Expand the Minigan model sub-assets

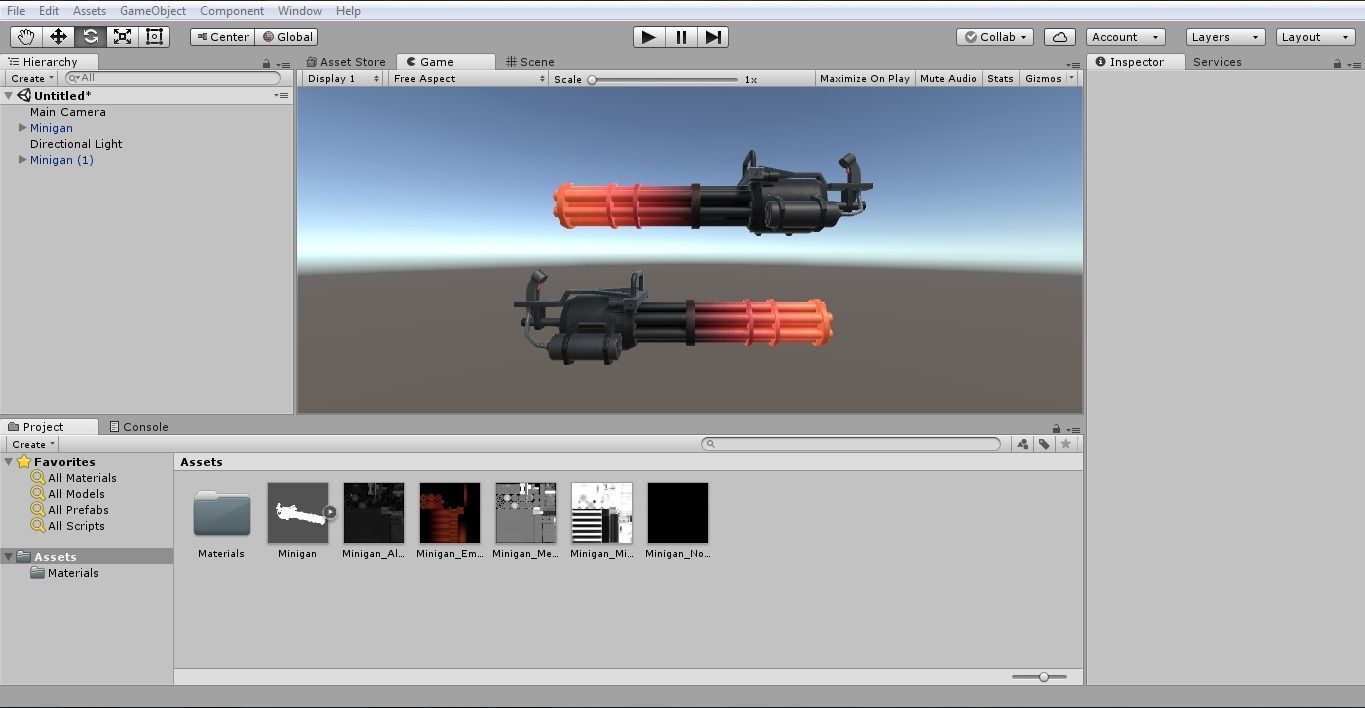(x=329, y=513)
